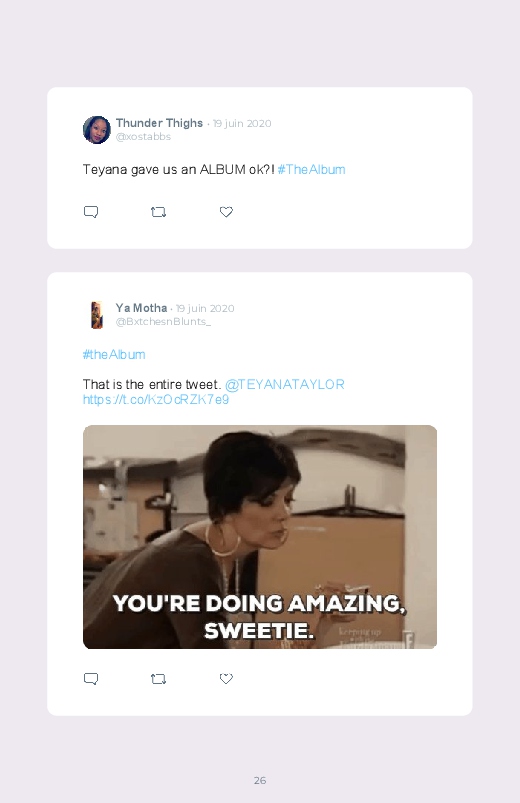Viewport: 520px width, 803px height.
Task: Open the #TheAlbum hashtag link
Action: point(311,170)
